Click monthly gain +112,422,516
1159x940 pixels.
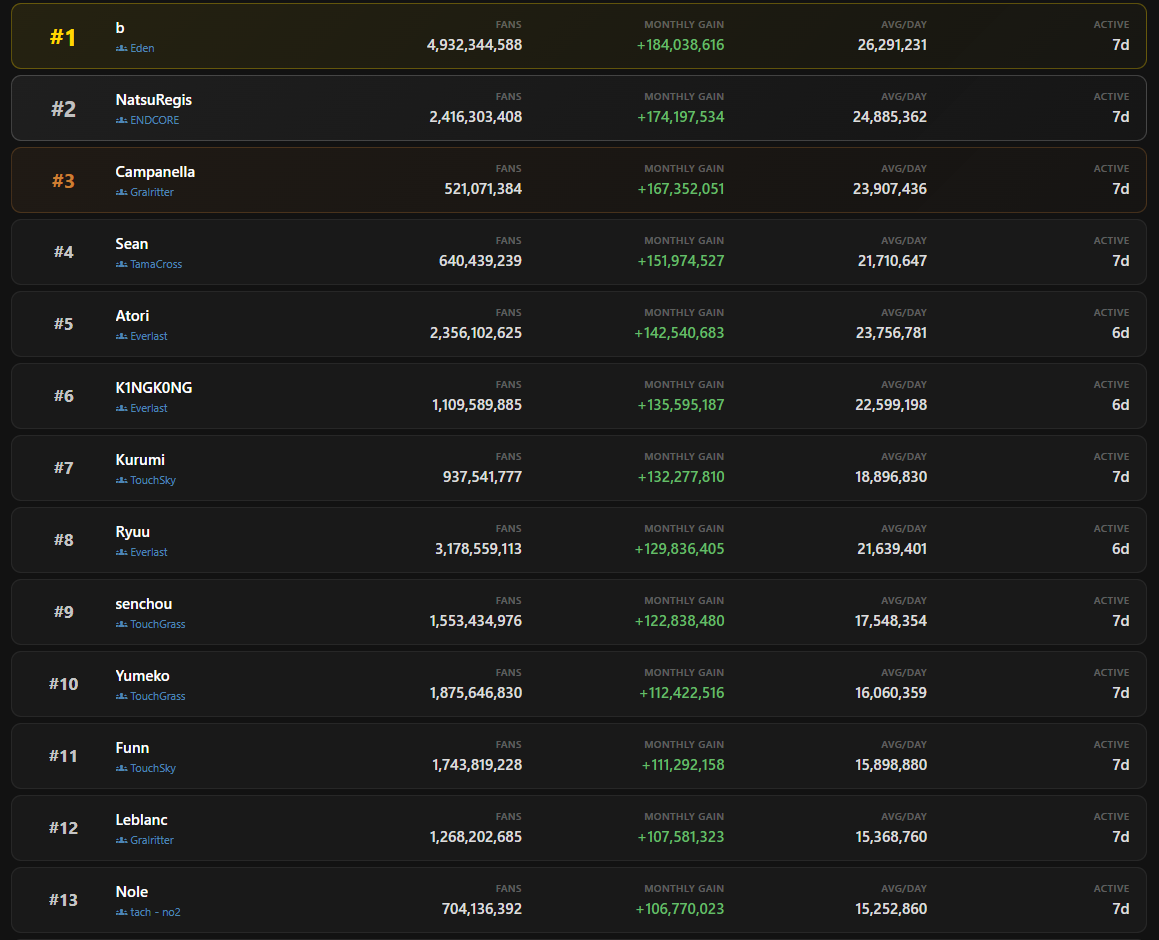click(x=682, y=693)
